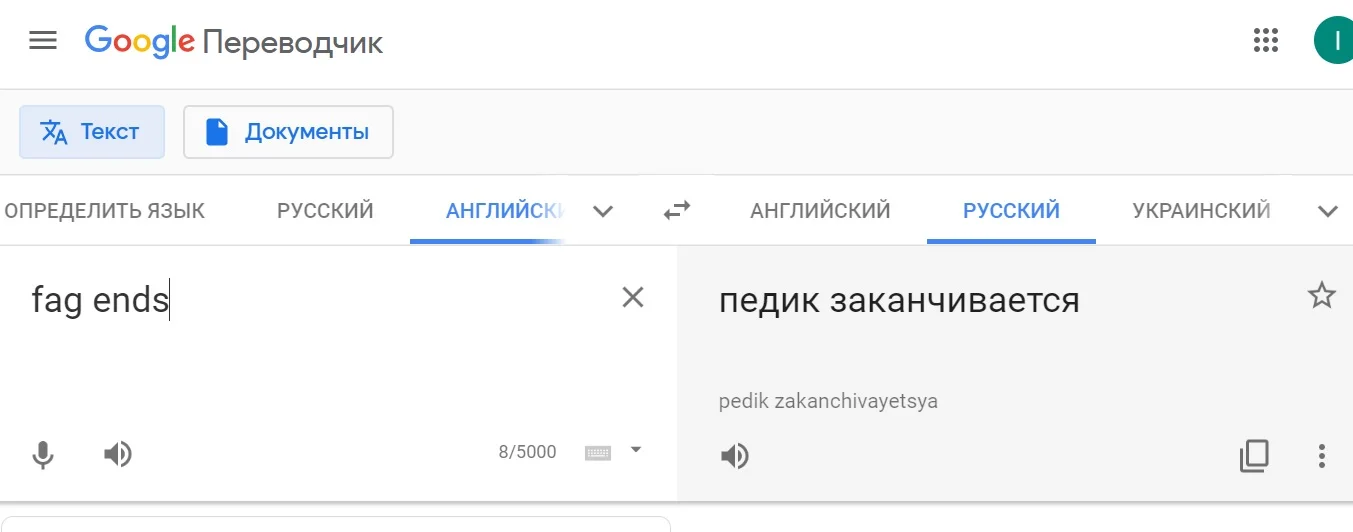This screenshot has width=1353, height=532.
Task: Switch to the Документы mode
Action: [288, 132]
